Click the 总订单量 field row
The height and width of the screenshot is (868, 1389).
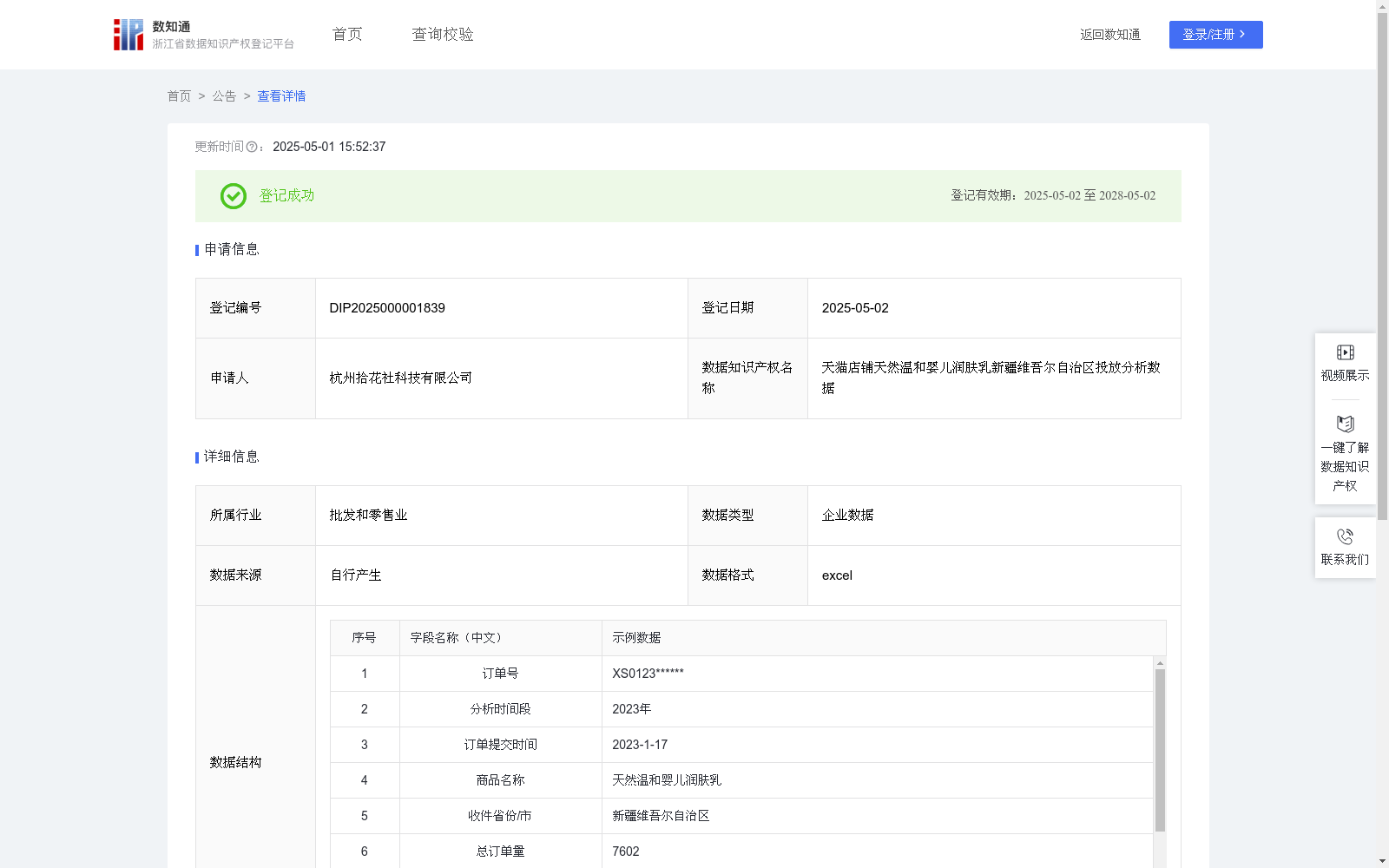[x=741, y=852]
